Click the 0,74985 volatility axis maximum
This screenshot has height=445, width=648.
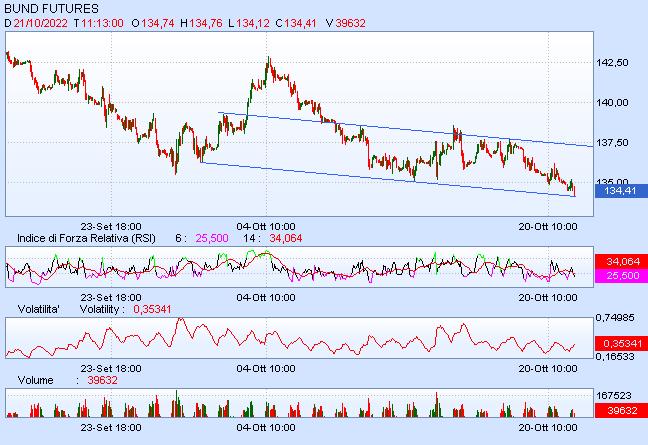click(615, 318)
